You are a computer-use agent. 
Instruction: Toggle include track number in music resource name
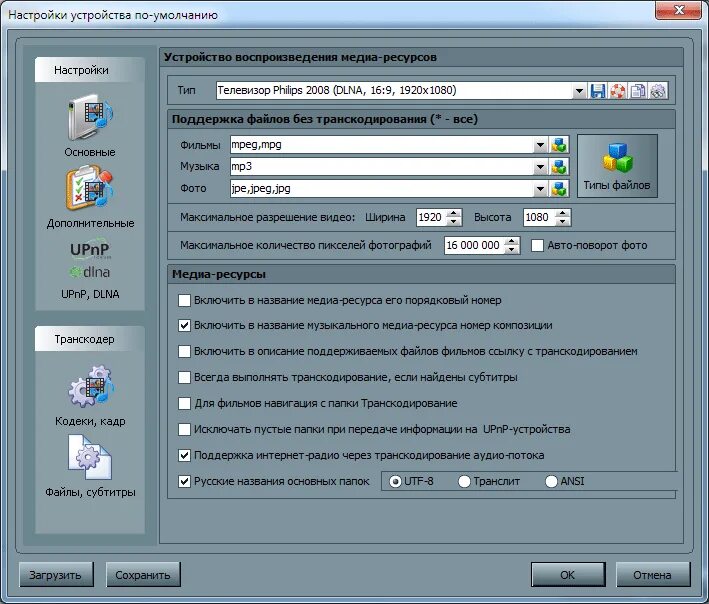[x=184, y=326]
